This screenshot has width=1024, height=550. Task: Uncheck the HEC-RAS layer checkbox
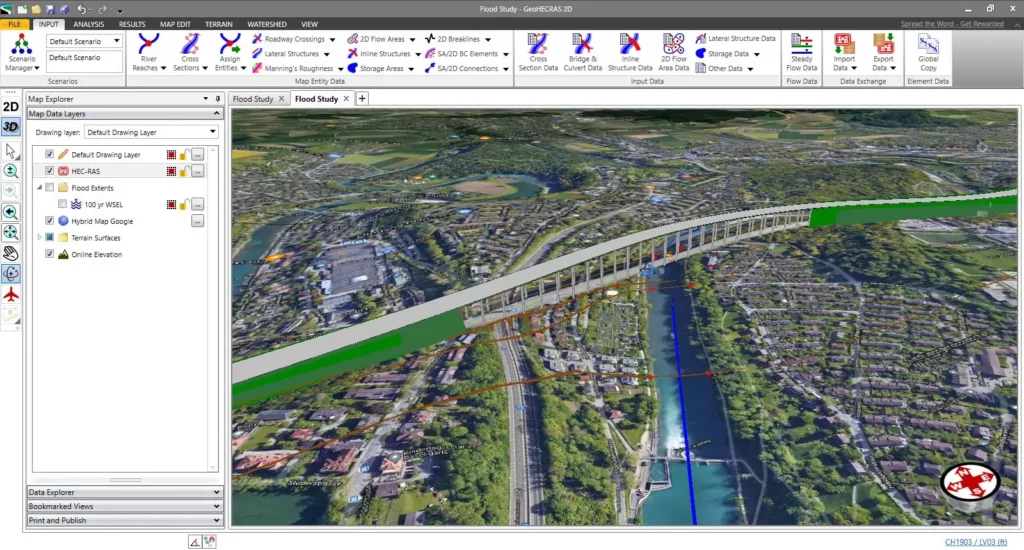[x=50, y=171]
